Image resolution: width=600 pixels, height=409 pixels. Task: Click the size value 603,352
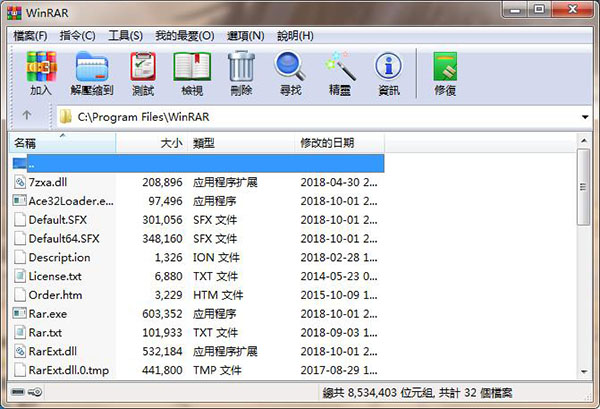click(162, 314)
